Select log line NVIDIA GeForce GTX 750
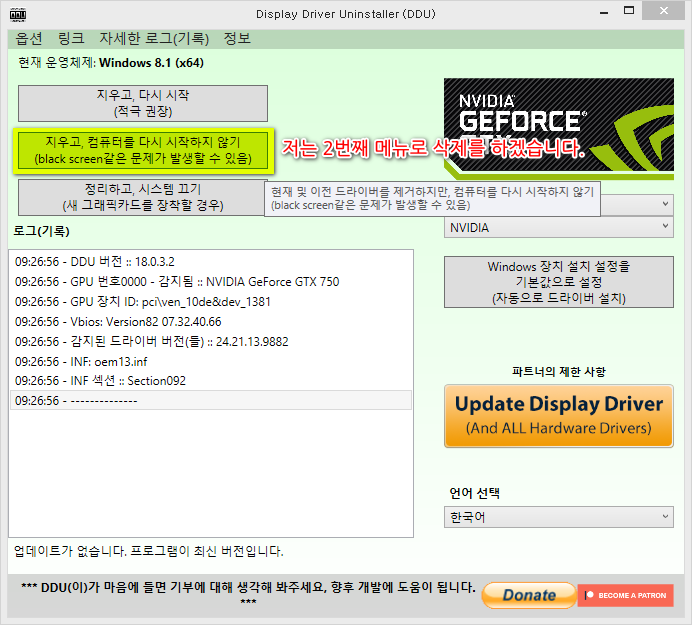This screenshot has width=692, height=625. click(211, 282)
